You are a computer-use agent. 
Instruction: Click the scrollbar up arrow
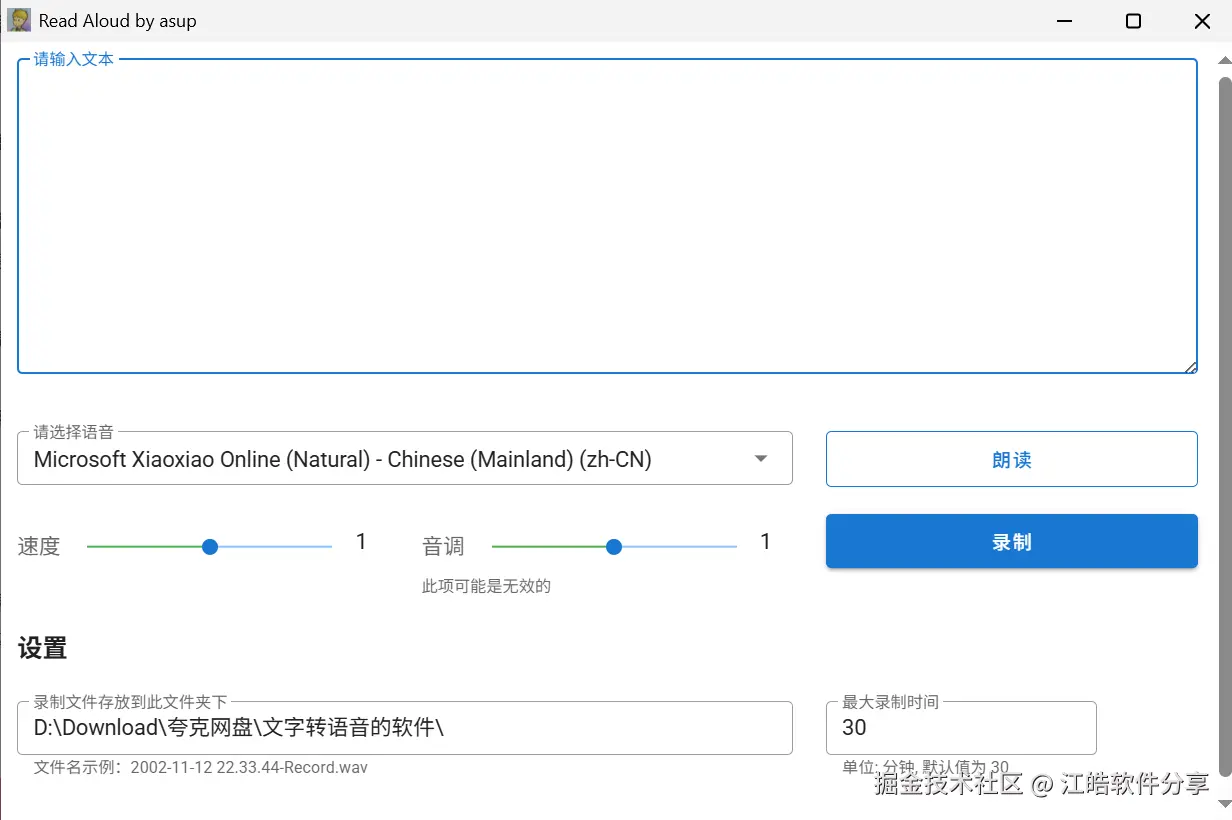(x=1224, y=60)
